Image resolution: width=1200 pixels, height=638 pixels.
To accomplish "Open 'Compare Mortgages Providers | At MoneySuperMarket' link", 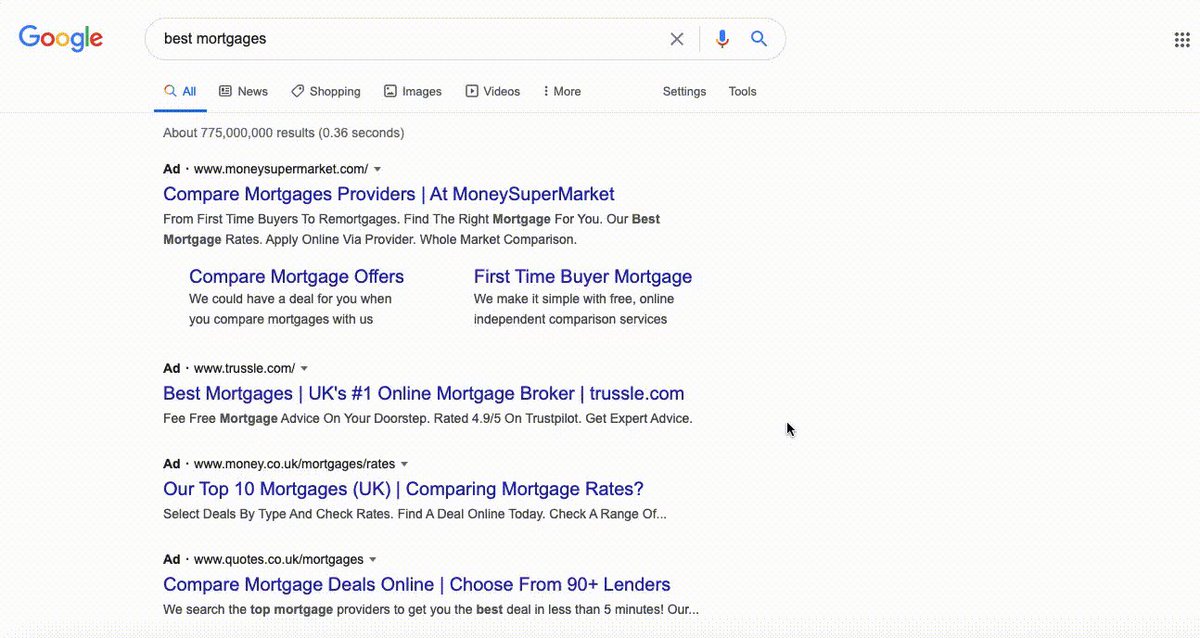I will point(389,194).
